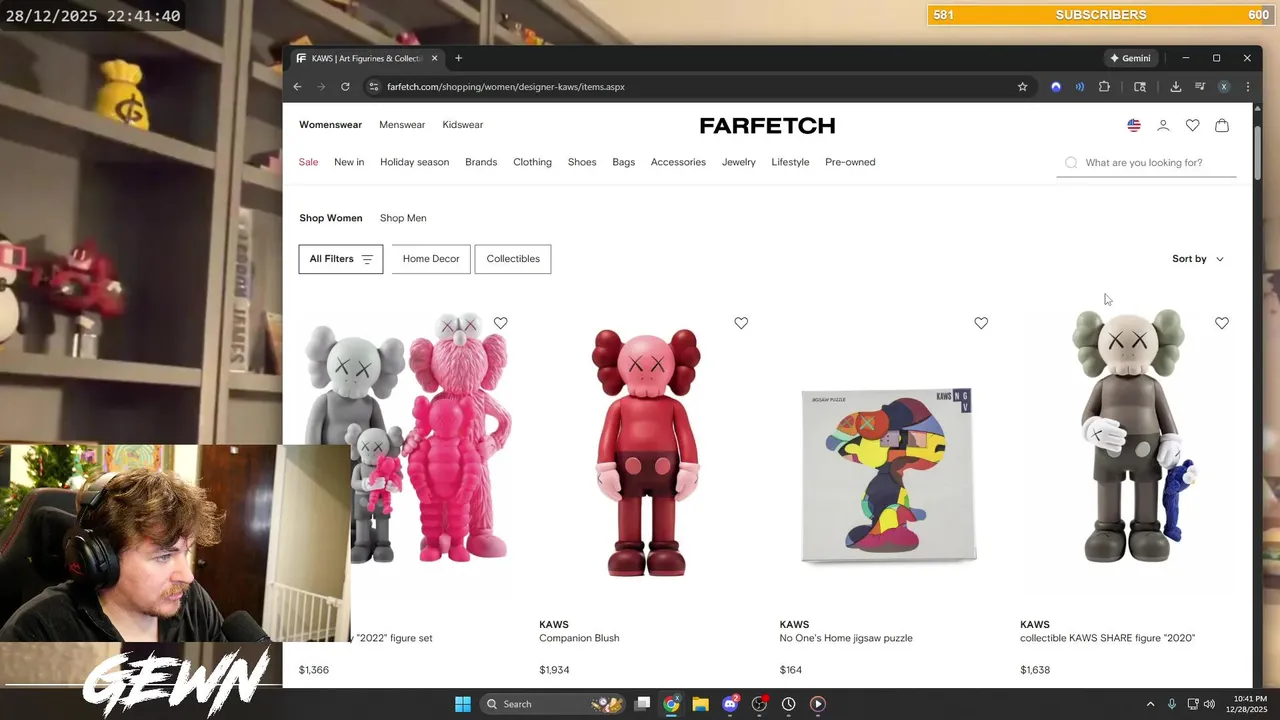
Task: View site information icon in address bar
Action: click(373, 87)
